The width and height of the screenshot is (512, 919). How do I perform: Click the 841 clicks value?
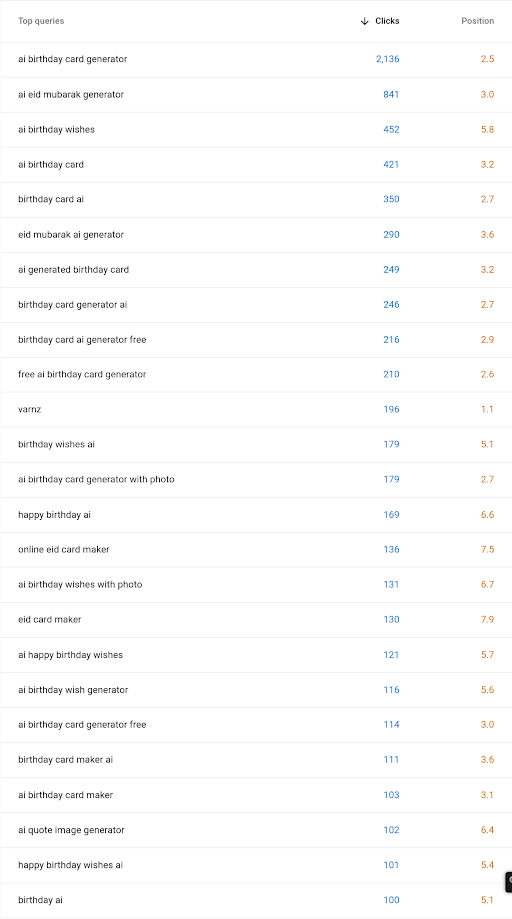pyautogui.click(x=391, y=94)
